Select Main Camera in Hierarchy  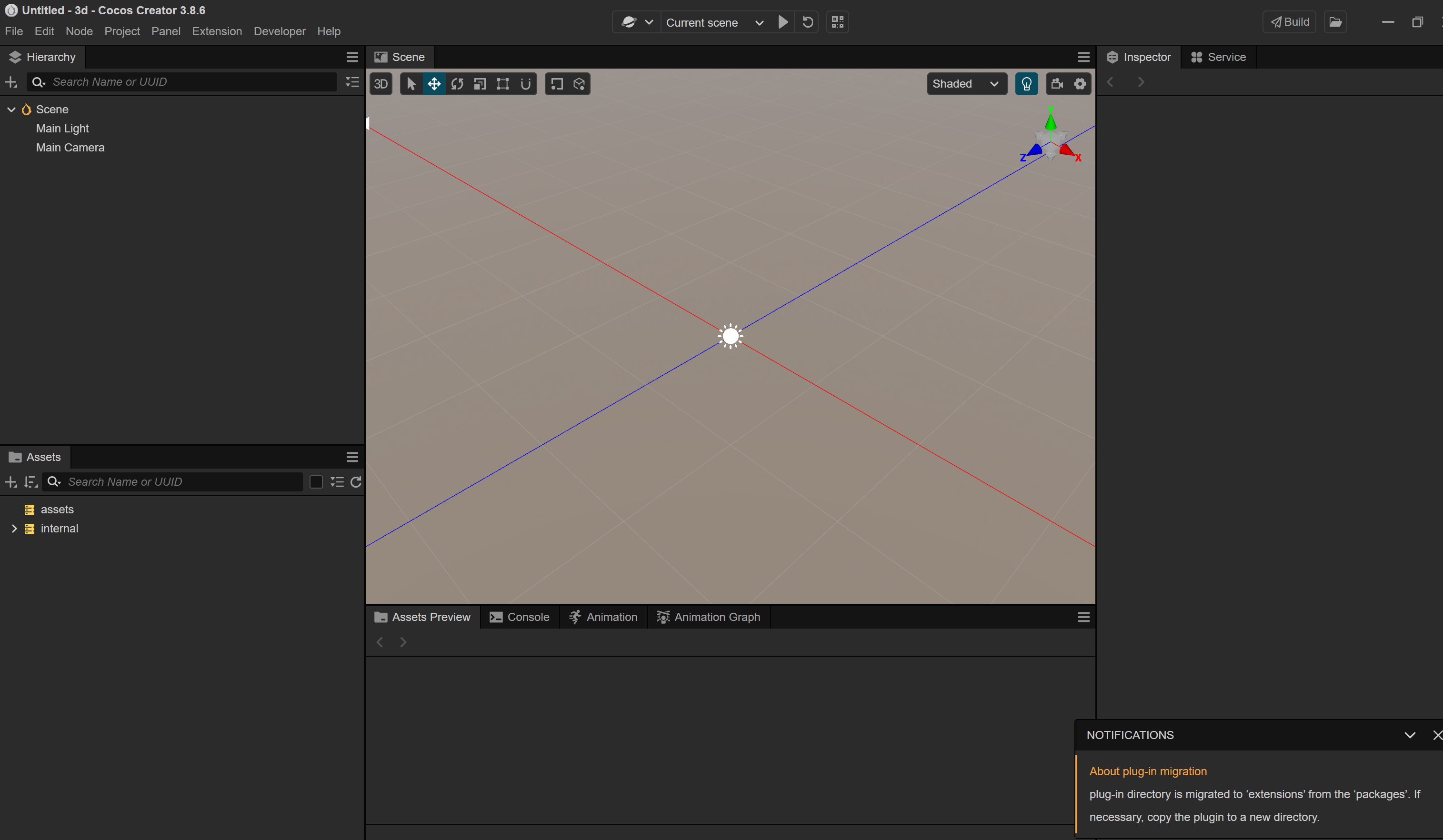70,148
